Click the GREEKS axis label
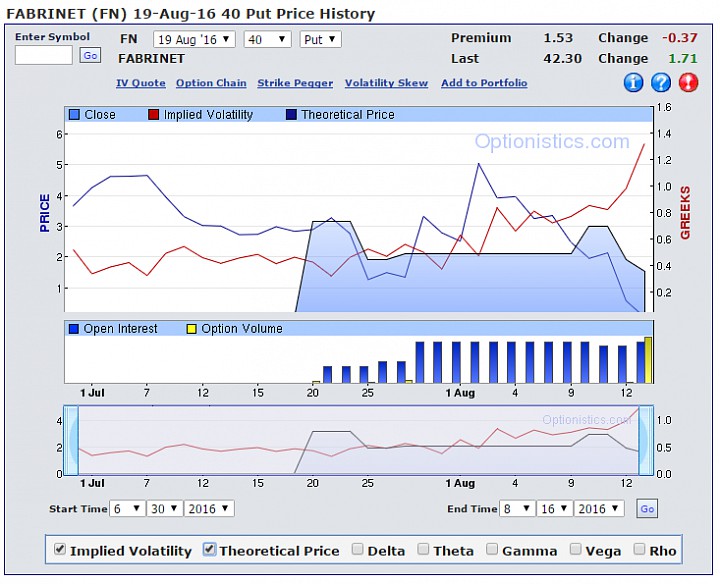 coord(686,213)
